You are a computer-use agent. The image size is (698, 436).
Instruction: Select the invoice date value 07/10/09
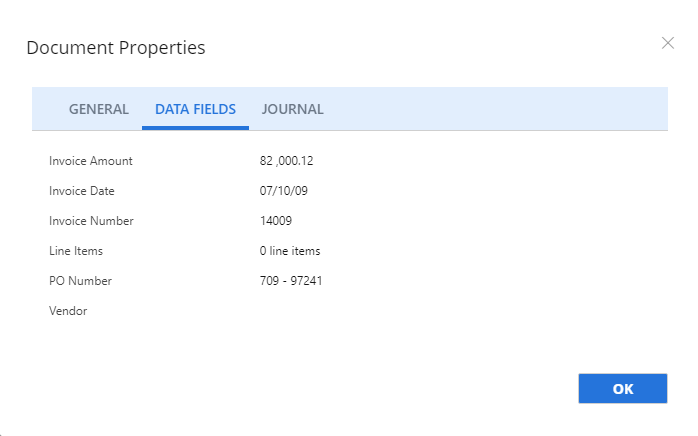click(x=281, y=191)
